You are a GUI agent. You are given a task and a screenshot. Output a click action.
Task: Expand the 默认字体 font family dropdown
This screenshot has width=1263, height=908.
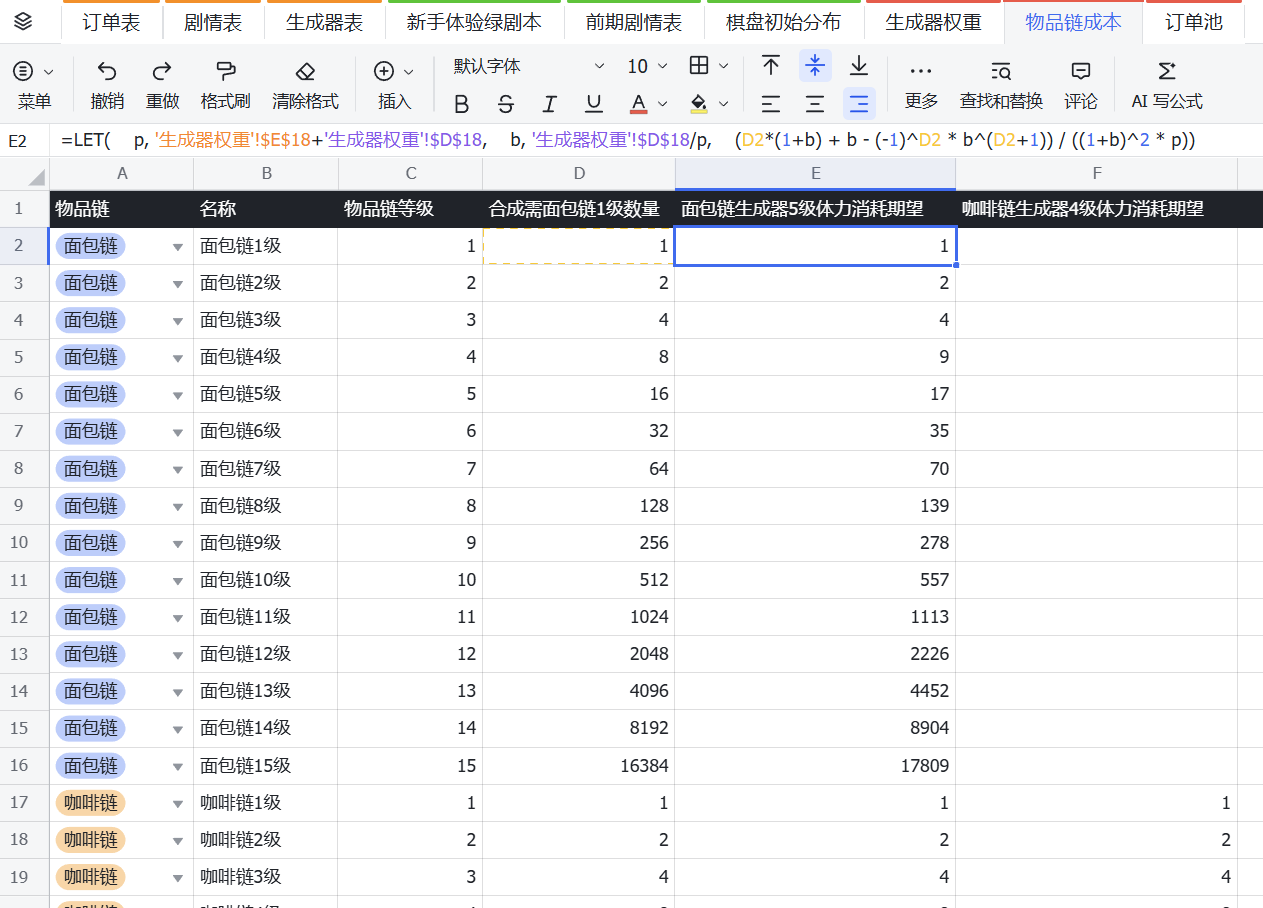coord(529,67)
